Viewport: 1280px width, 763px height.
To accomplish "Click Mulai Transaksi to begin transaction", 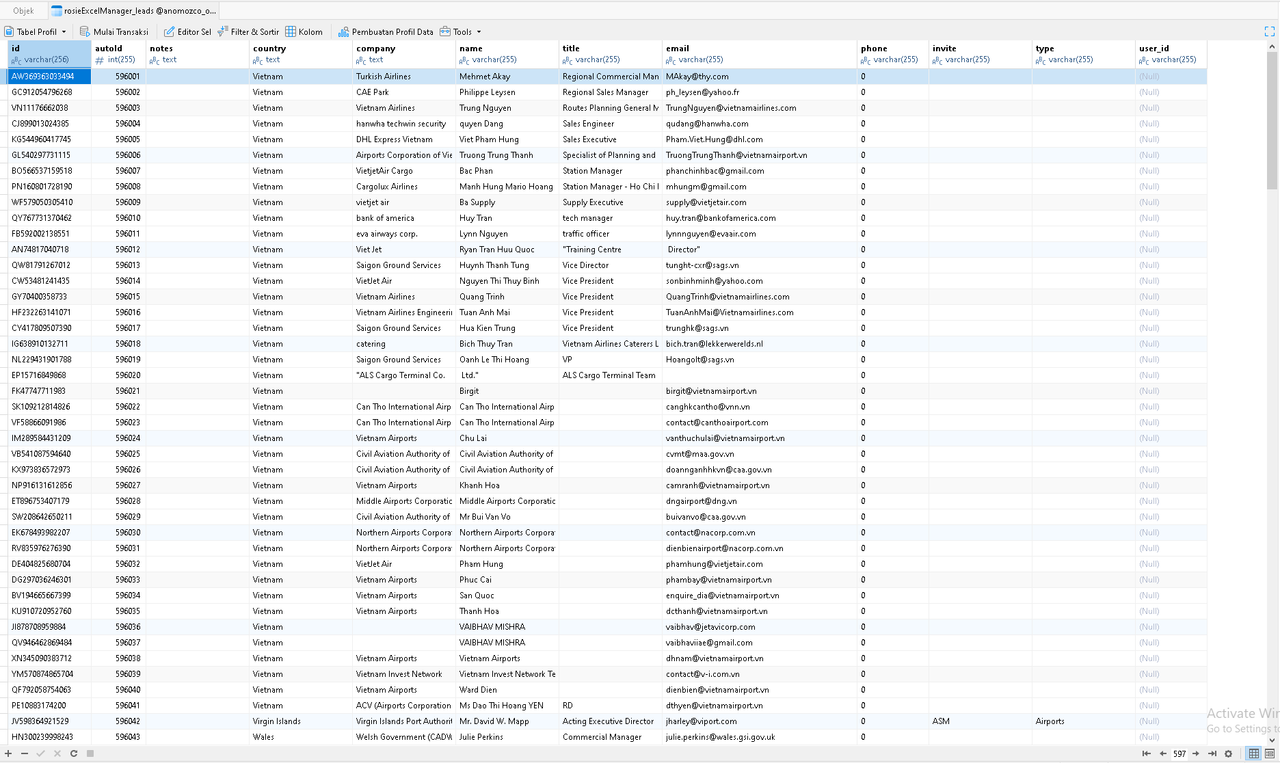I will point(113,32).
